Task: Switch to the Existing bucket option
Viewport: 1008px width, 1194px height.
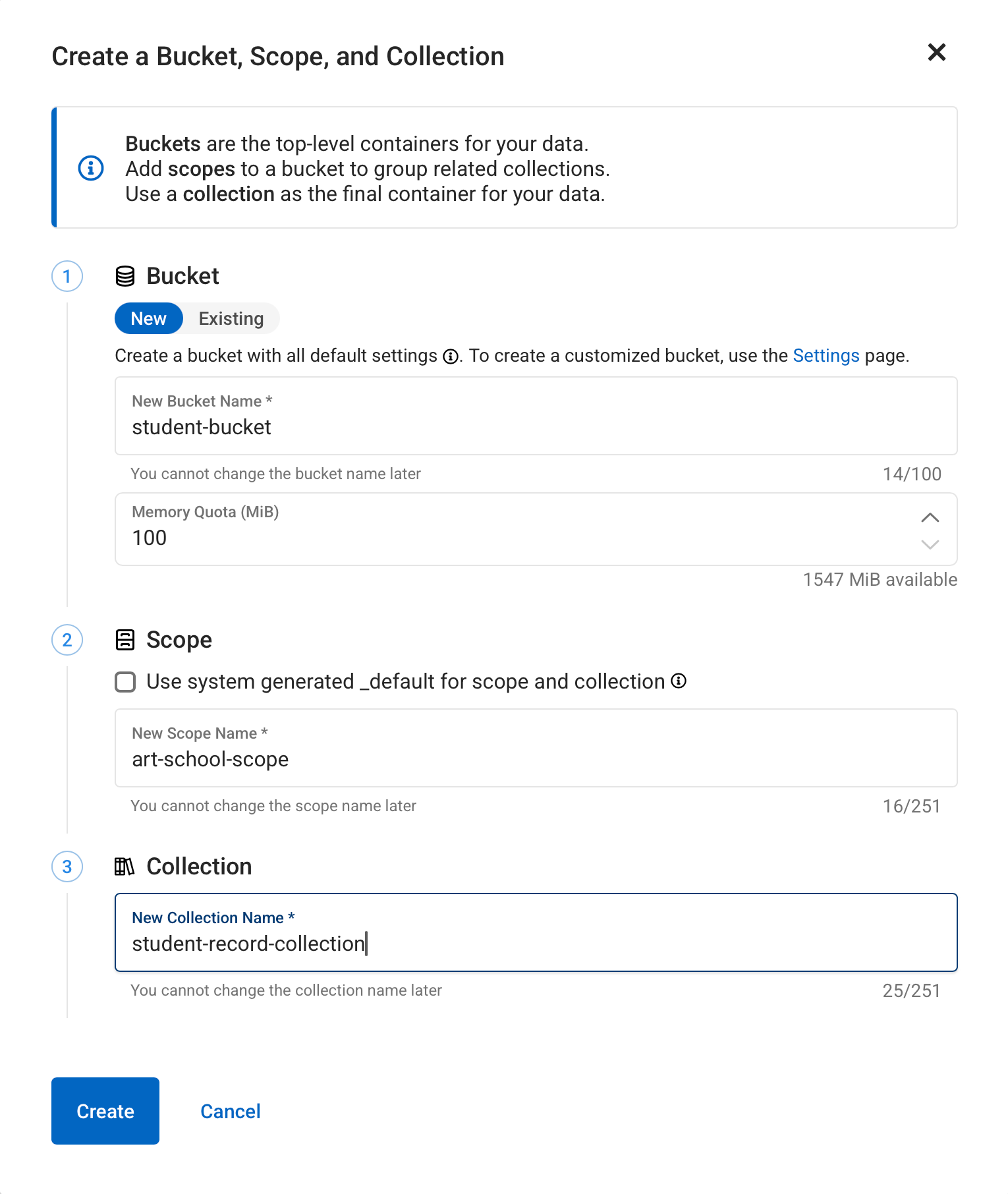Action: (x=231, y=319)
